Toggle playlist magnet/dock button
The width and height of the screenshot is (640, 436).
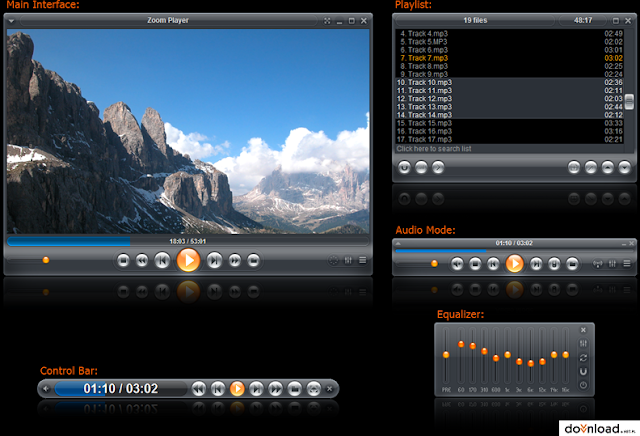(x=404, y=167)
